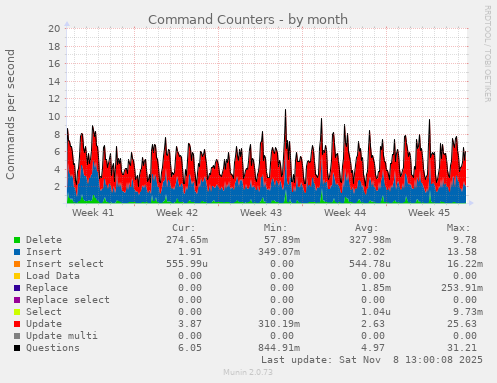
Task: Click the lime Select legend swatch
Action: 17,312
